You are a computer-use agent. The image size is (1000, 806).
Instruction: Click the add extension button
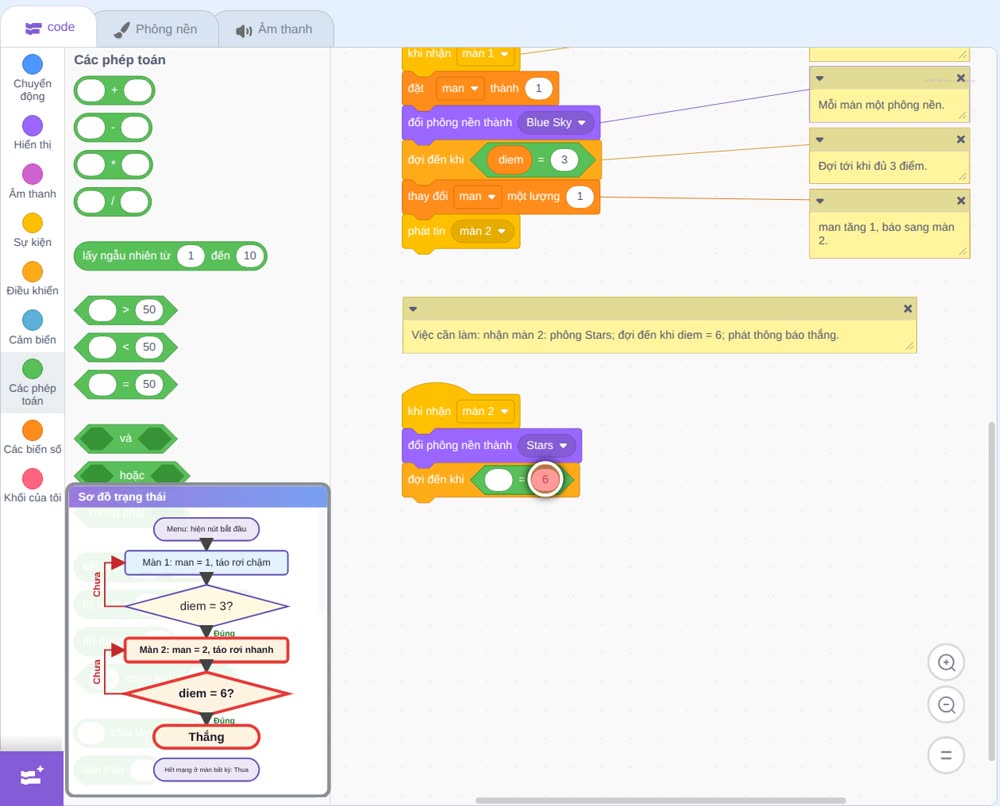(x=32, y=777)
